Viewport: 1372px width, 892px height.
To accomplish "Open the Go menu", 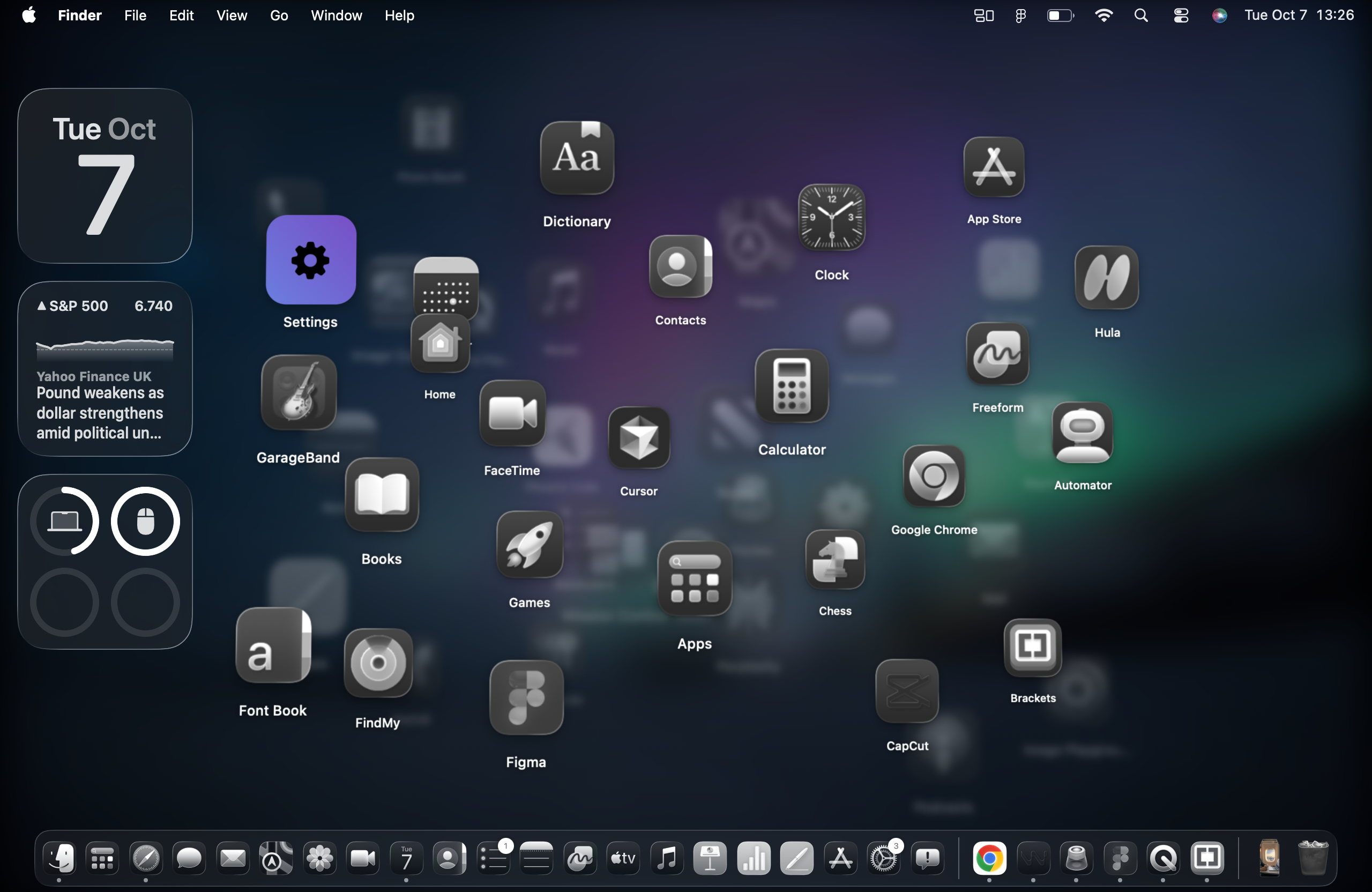I will 279,16.
